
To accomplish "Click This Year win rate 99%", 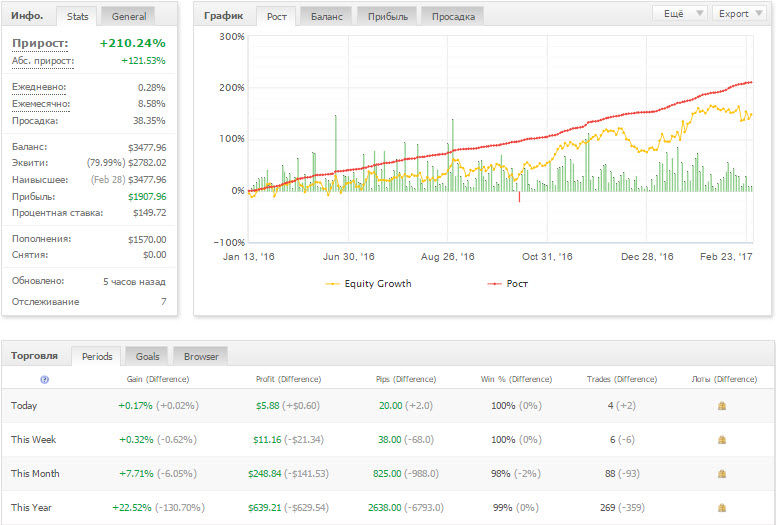I will [x=503, y=508].
